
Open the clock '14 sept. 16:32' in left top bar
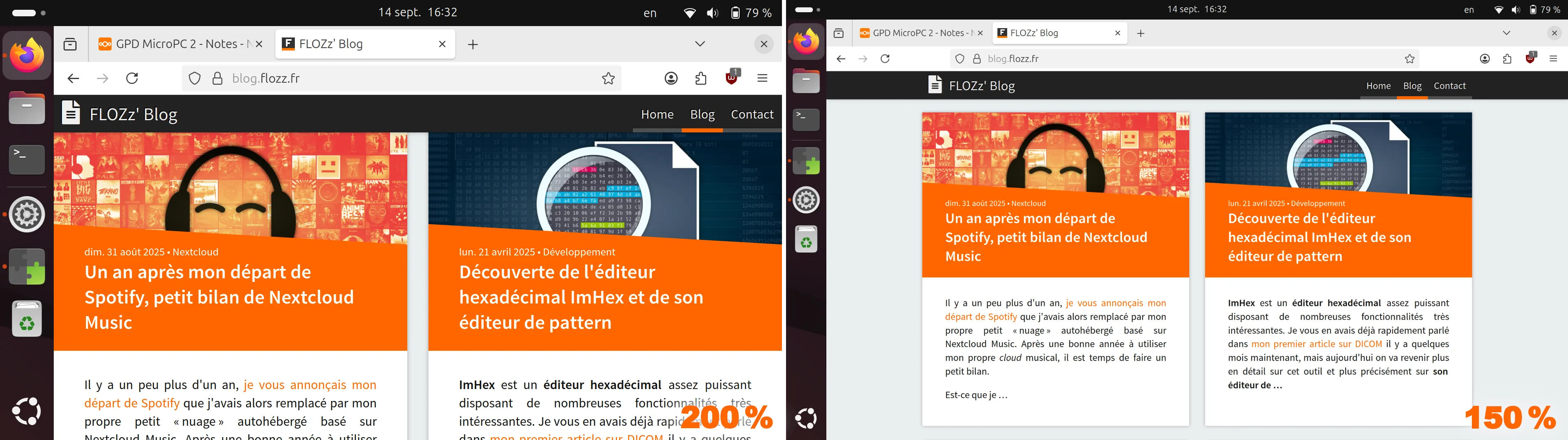point(417,12)
